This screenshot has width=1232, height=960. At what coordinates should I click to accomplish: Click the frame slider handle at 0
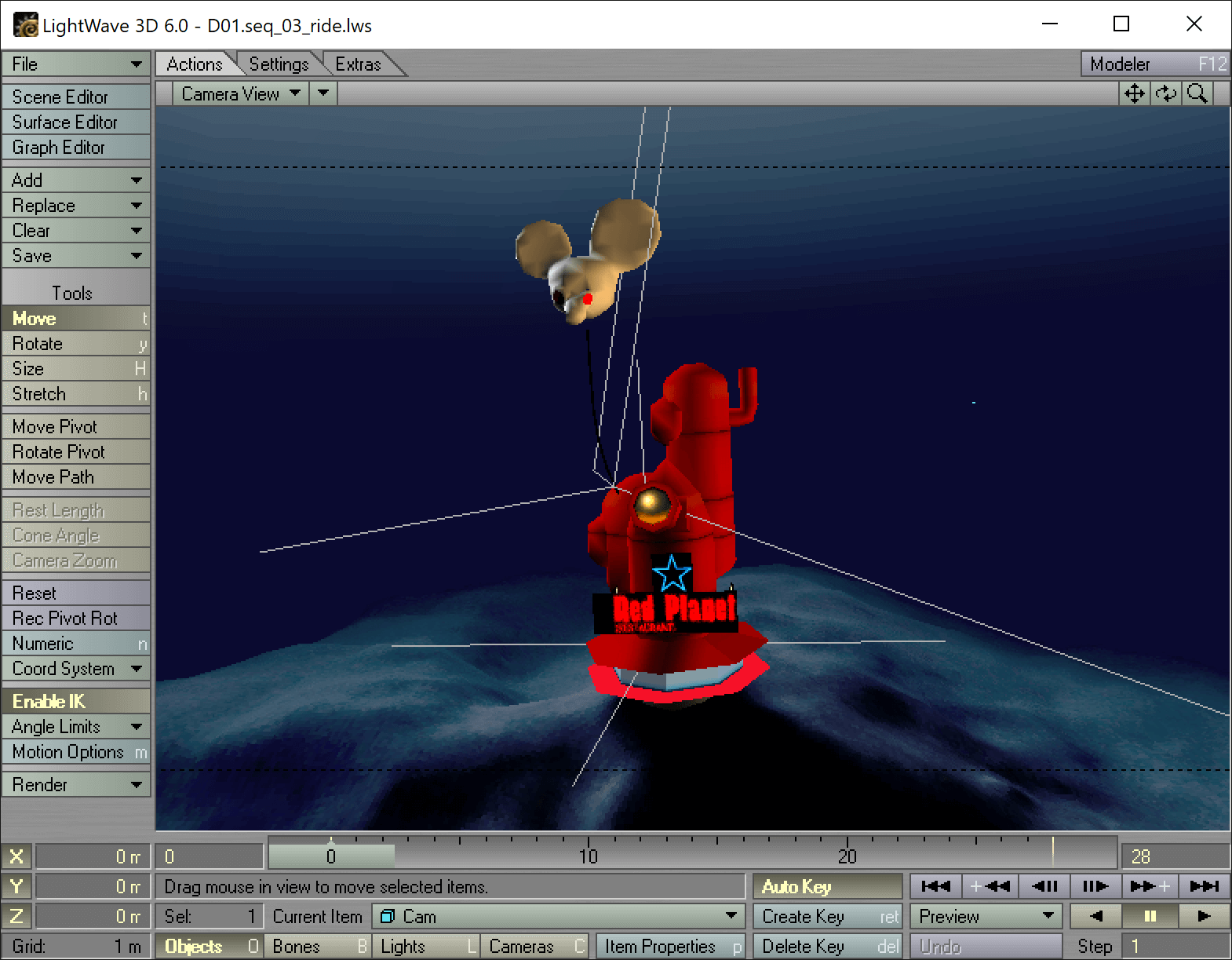(331, 856)
